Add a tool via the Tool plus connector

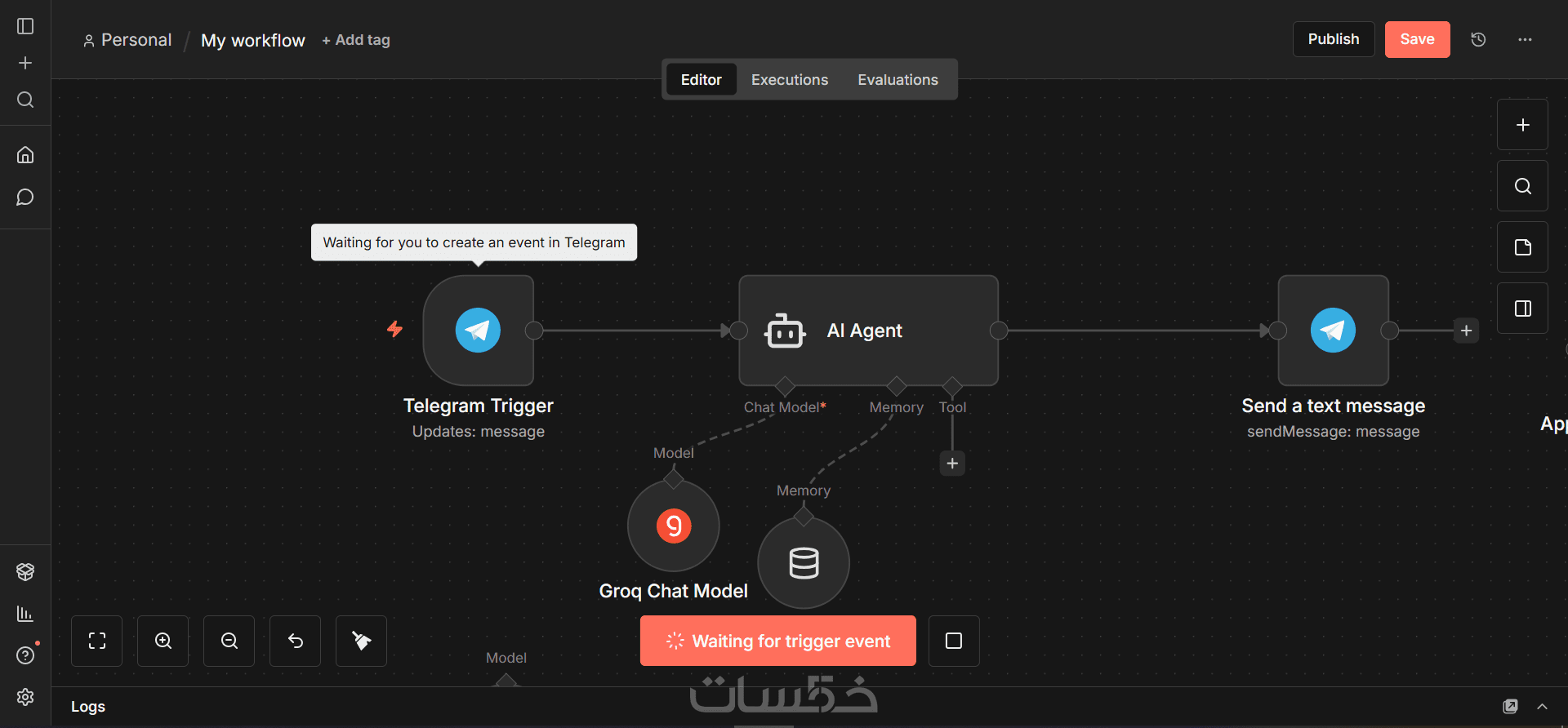click(x=952, y=464)
